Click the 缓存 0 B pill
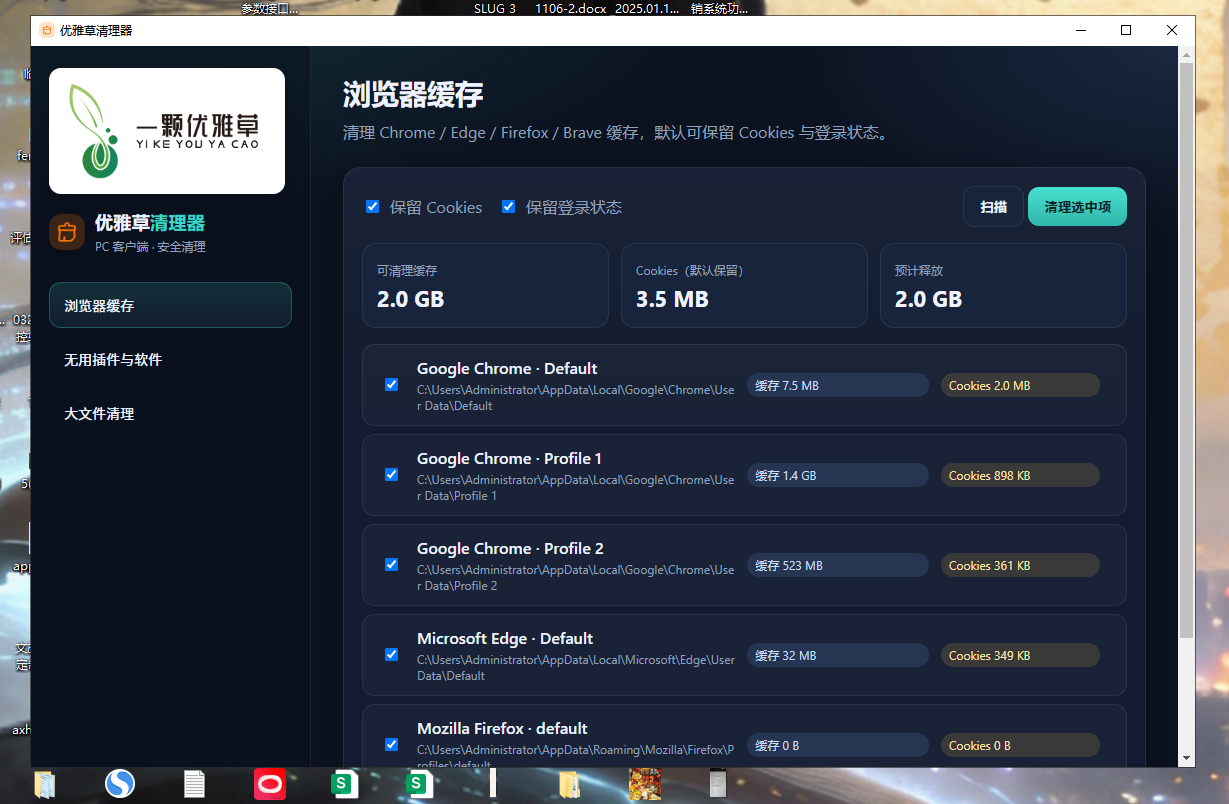Screen dimensions: 1229x804 pos(837,745)
